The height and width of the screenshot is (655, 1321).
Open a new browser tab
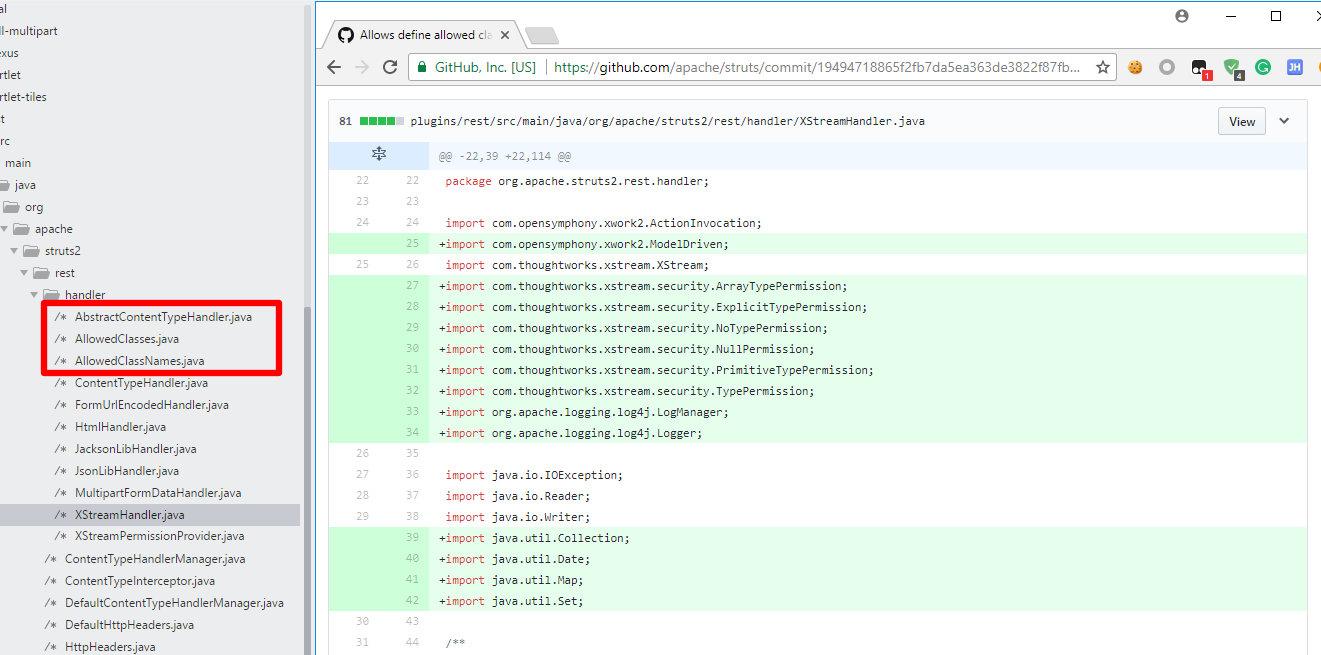click(541, 36)
